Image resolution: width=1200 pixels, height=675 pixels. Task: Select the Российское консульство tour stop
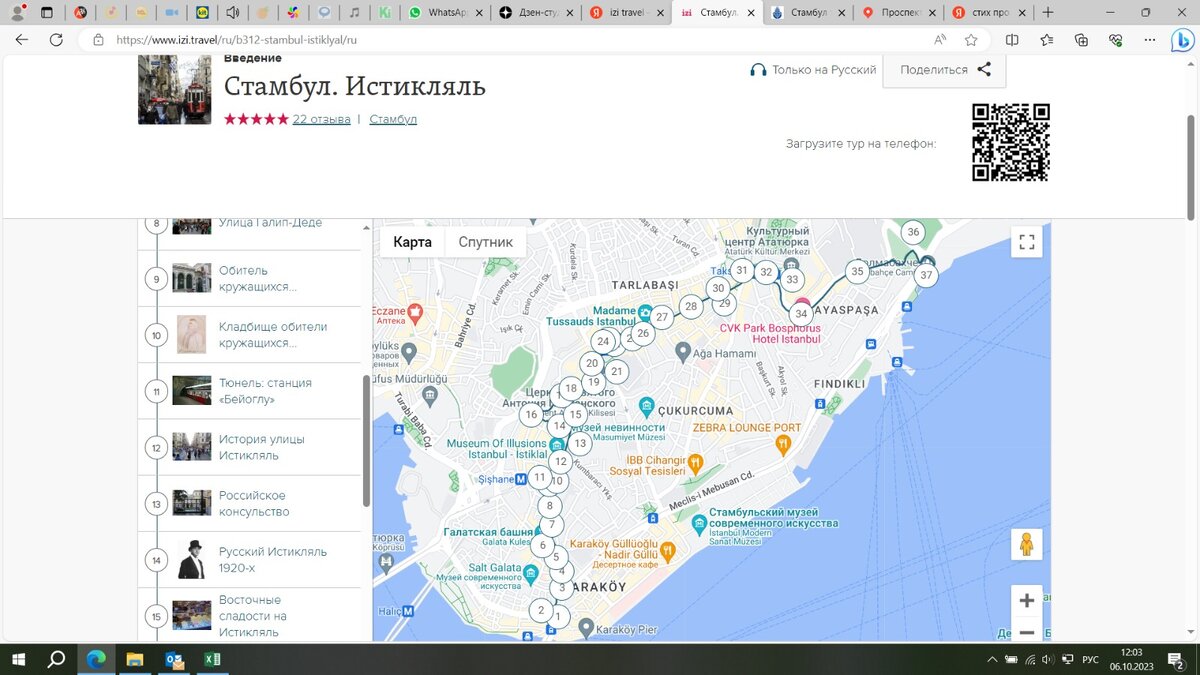point(252,503)
